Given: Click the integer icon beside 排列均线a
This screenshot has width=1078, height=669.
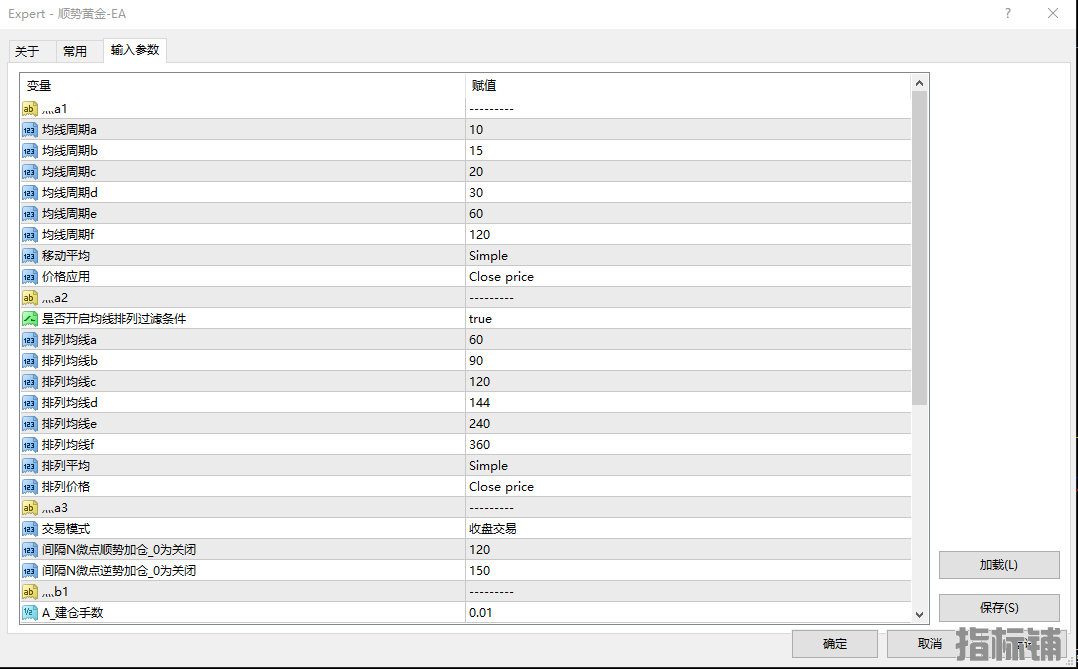Looking at the screenshot, I should [30, 340].
